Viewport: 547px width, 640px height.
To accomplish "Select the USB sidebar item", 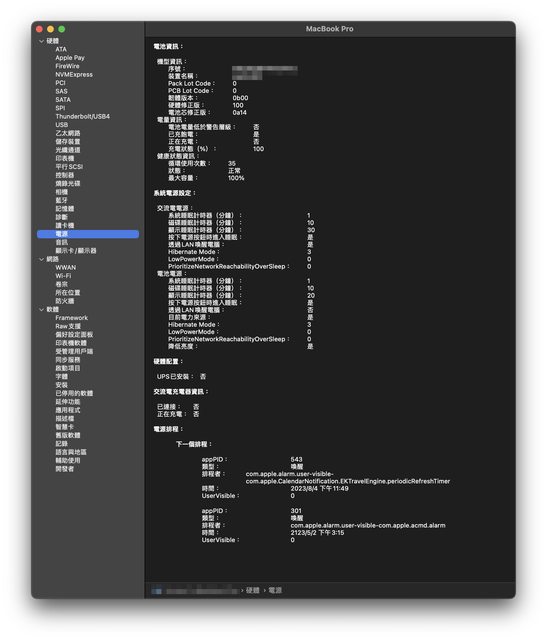I will coord(62,124).
